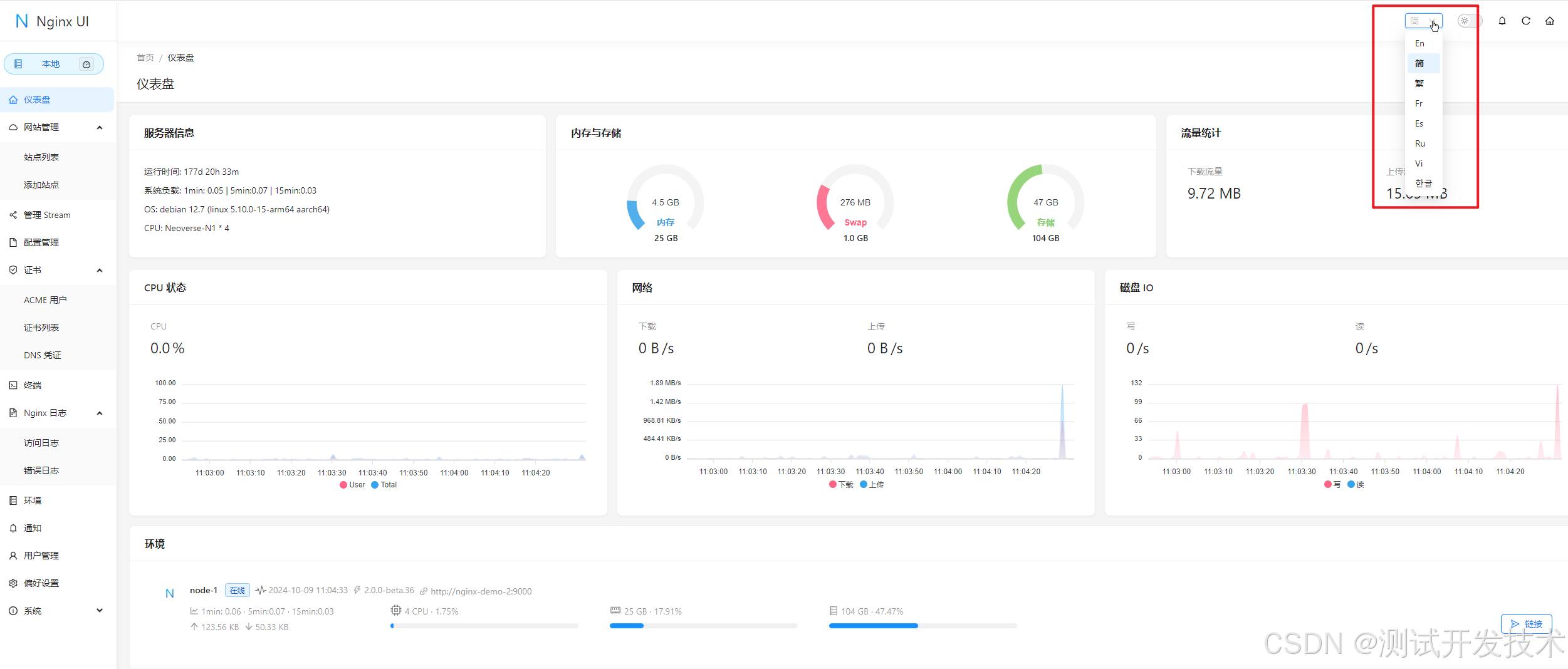Viewport: 1568px width, 669px height.
Task: Toggle the light/dark theme switch
Action: pos(1470,21)
